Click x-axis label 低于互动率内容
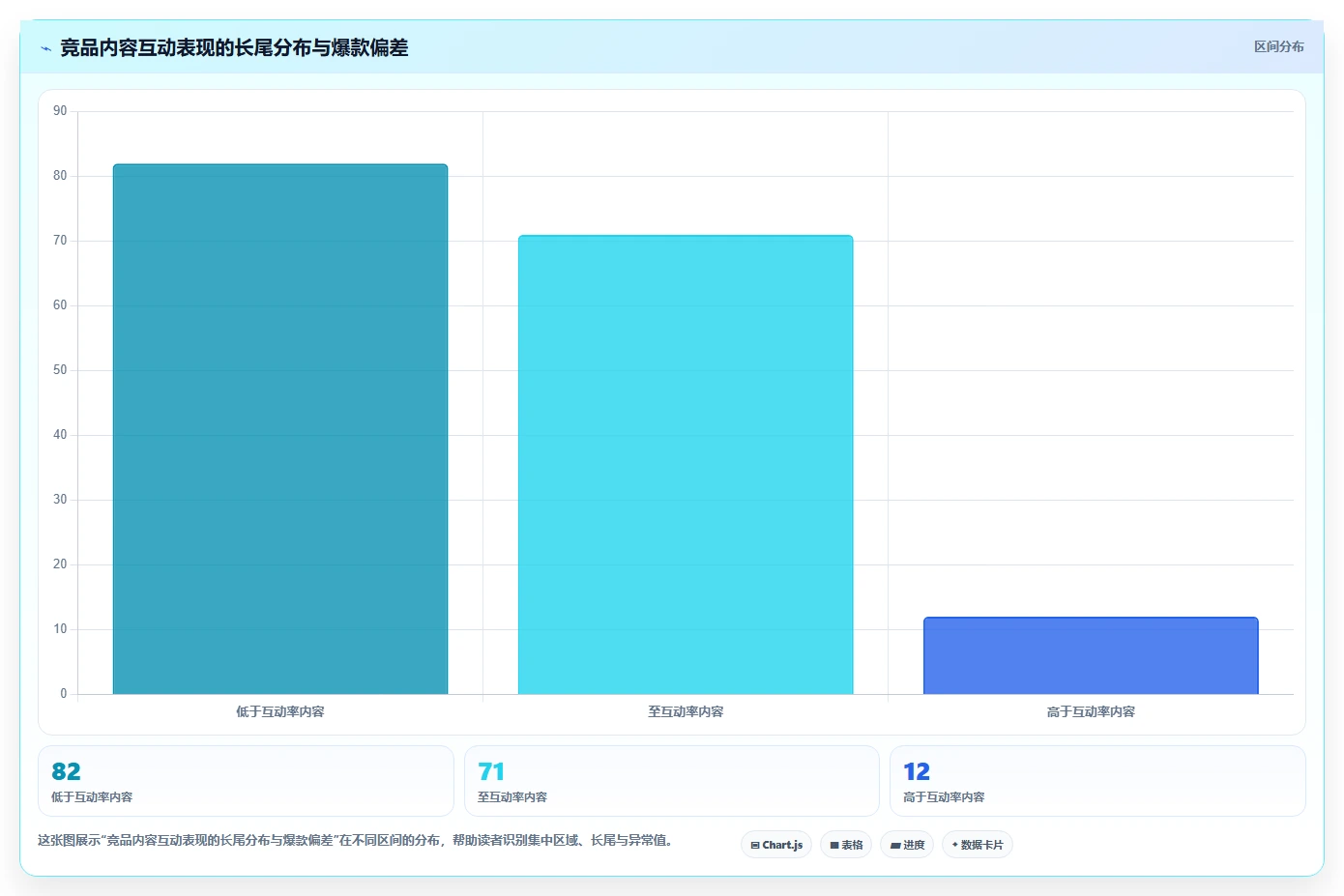 280,711
